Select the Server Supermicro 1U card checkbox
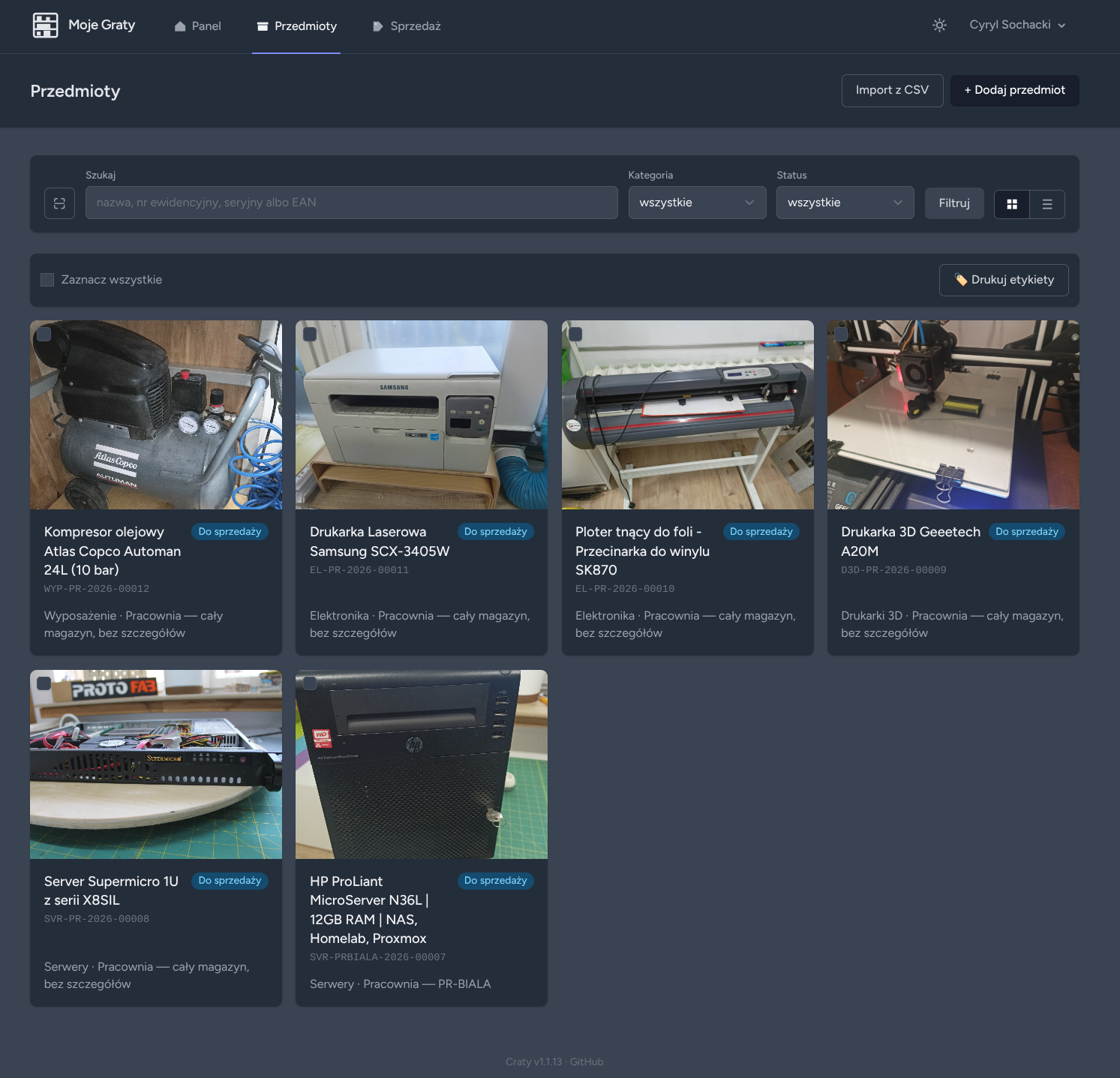1120x1078 pixels. [44, 683]
